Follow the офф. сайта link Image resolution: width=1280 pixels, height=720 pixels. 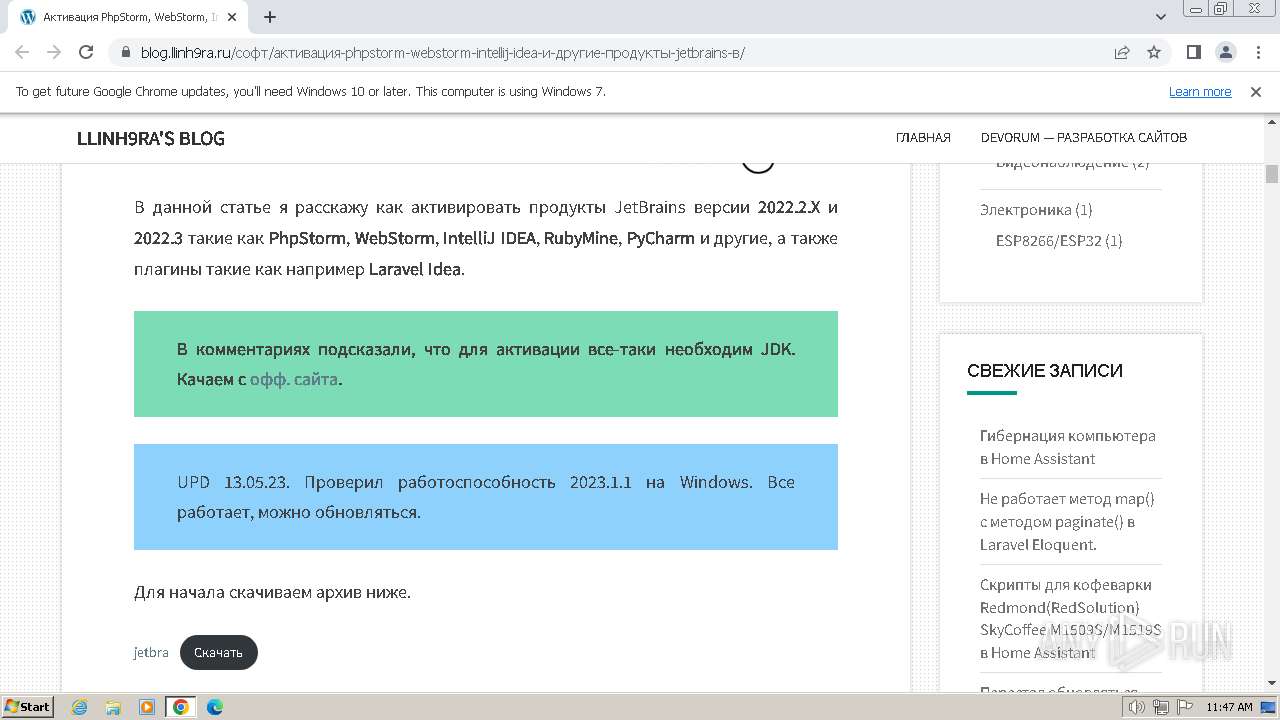coord(294,380)
